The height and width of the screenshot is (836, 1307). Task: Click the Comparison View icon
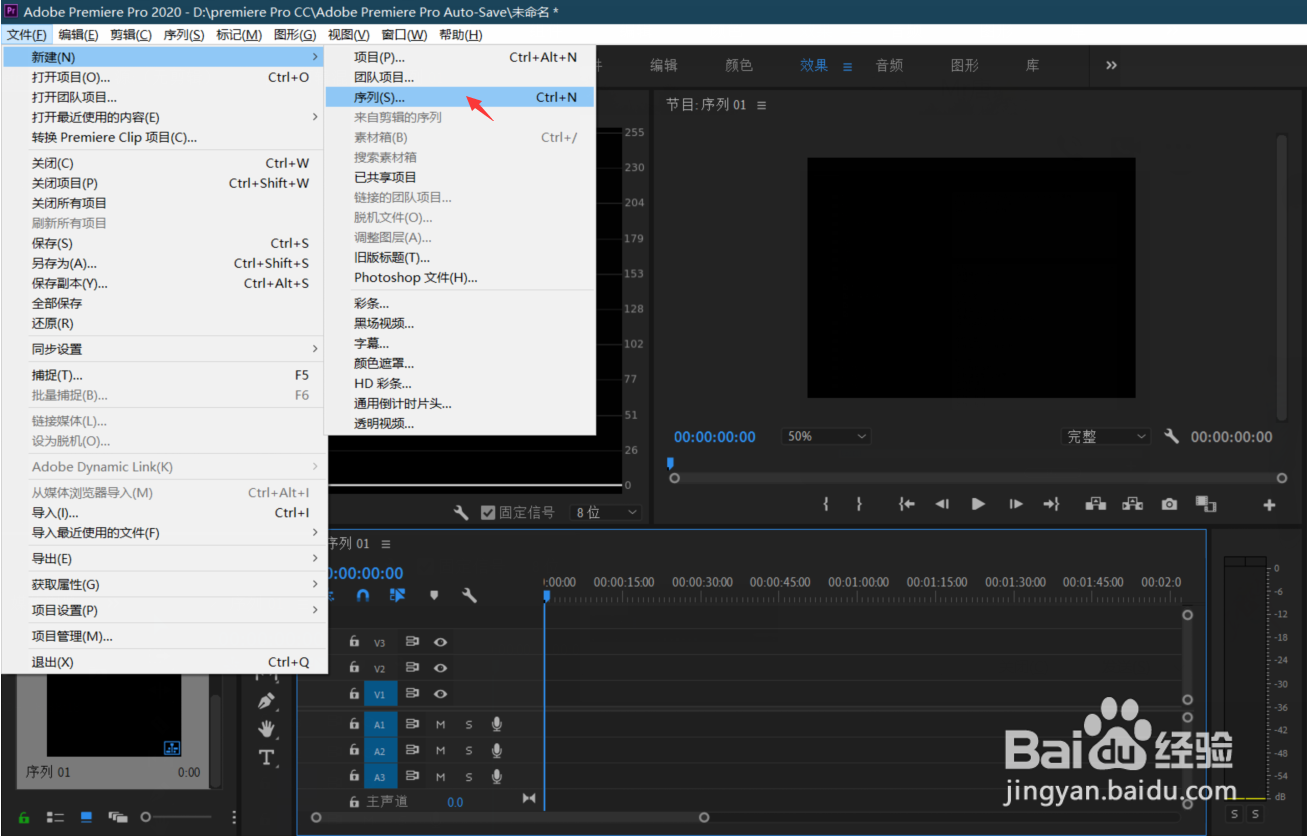coord(1206,504)
